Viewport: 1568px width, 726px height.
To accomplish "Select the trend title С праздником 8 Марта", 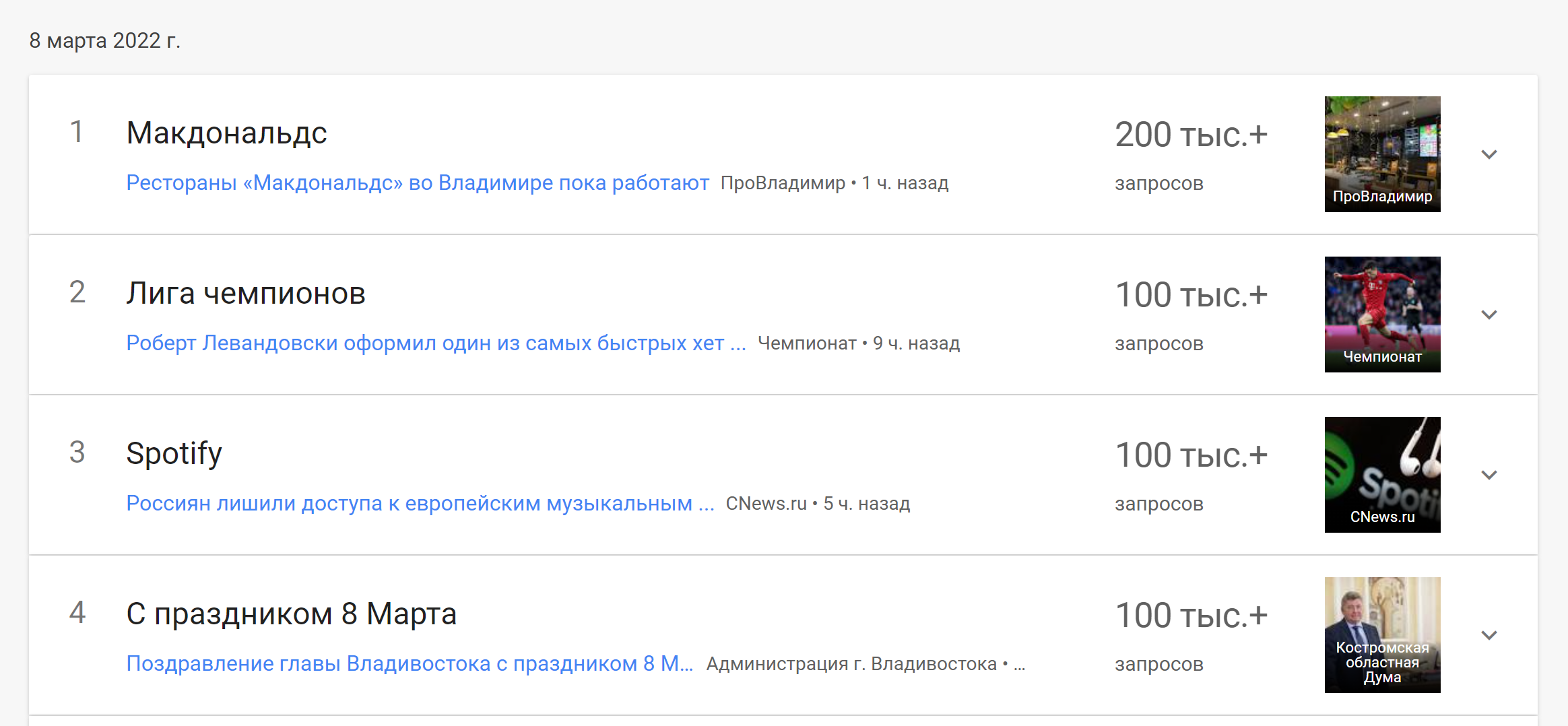I will (x=292, y=614).
